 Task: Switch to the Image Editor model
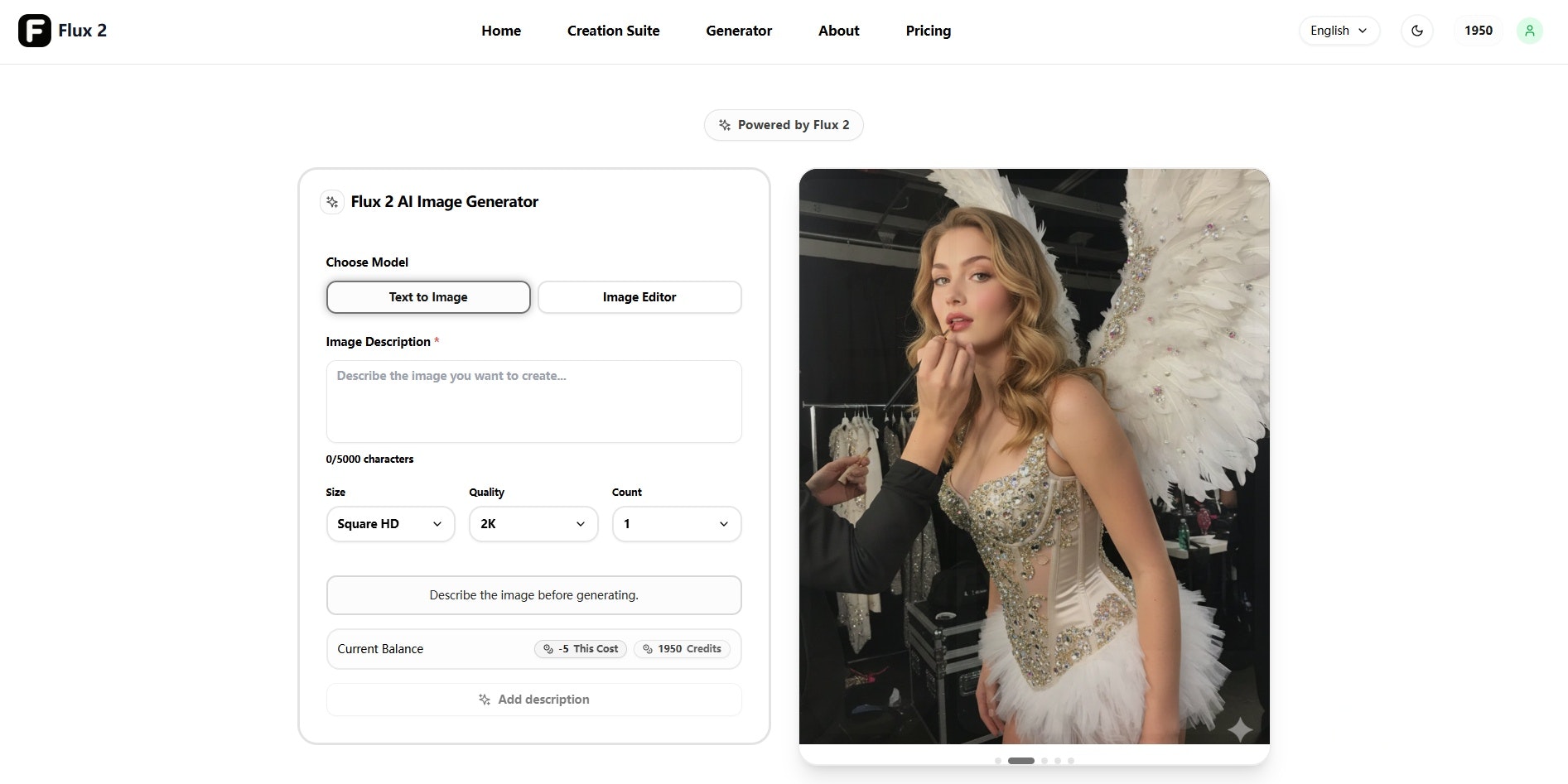[639, 297]
